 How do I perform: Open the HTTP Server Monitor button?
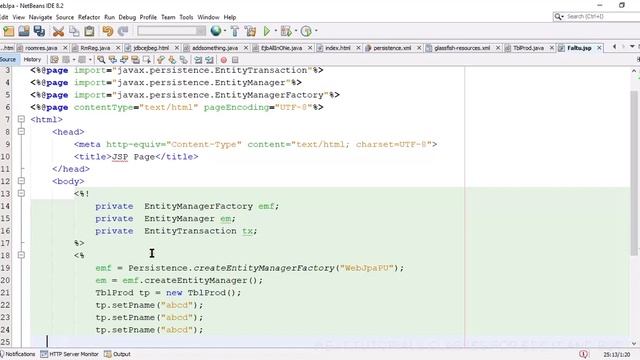[69, 354]
